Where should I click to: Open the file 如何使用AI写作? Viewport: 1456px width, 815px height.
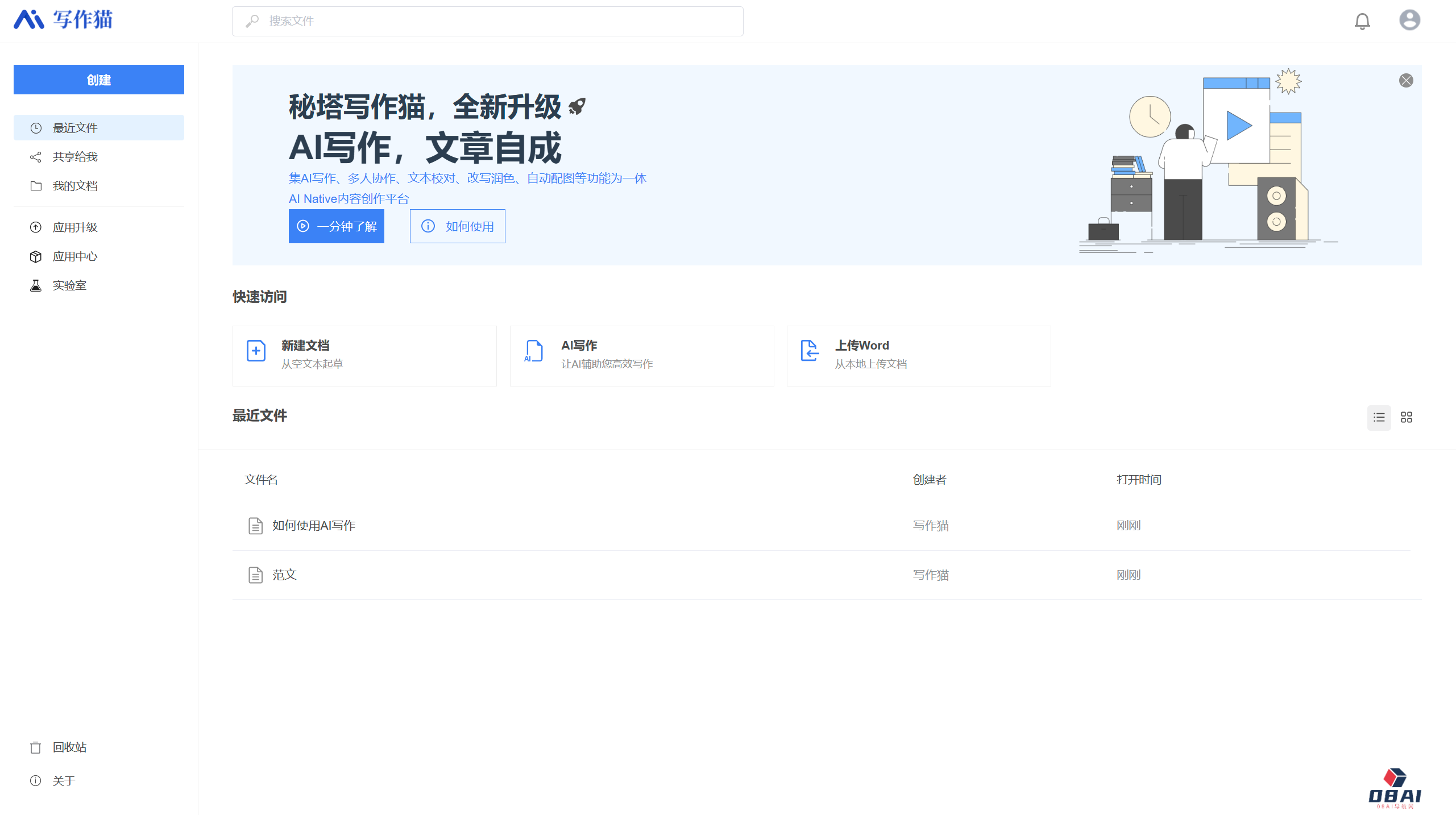pyautogui.click(x=314, y=526)
